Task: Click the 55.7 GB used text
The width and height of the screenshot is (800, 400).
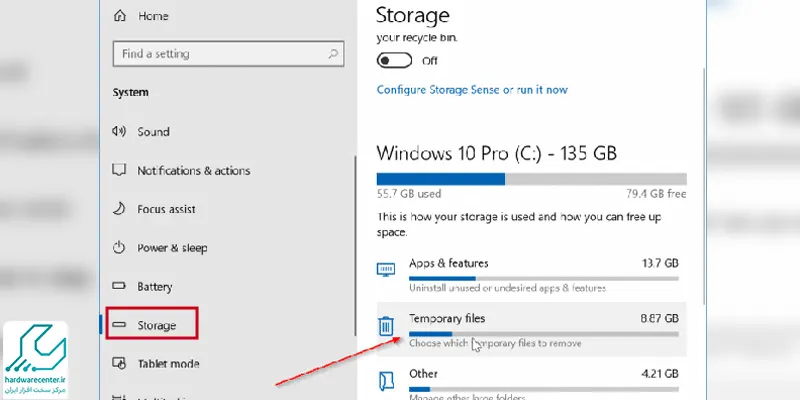Action: [x=409, y=194]
